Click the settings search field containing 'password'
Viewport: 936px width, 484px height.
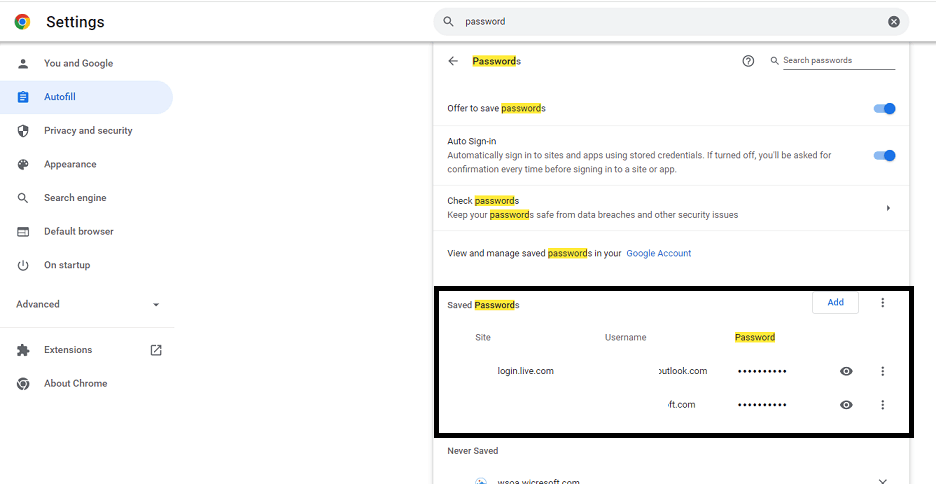pyautogui.click(x=671, y=21)
